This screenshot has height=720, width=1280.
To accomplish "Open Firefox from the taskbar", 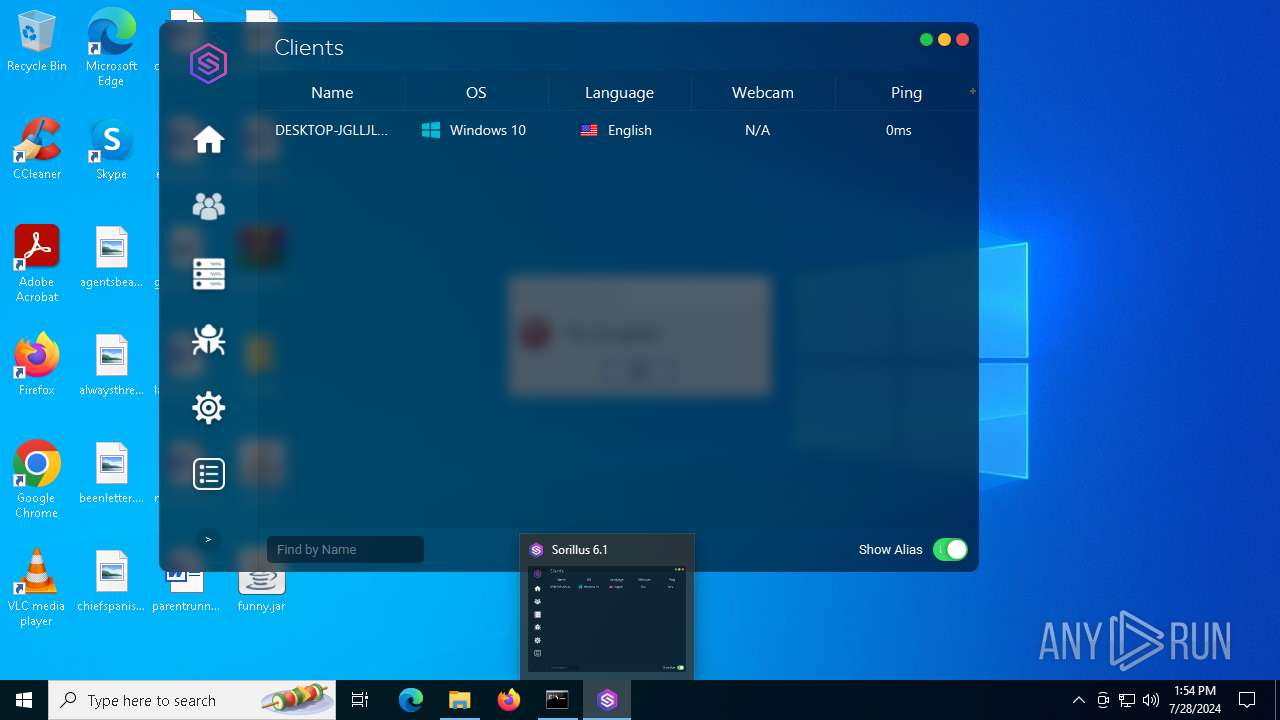I will pyautogui.click(x=509, y=700).
